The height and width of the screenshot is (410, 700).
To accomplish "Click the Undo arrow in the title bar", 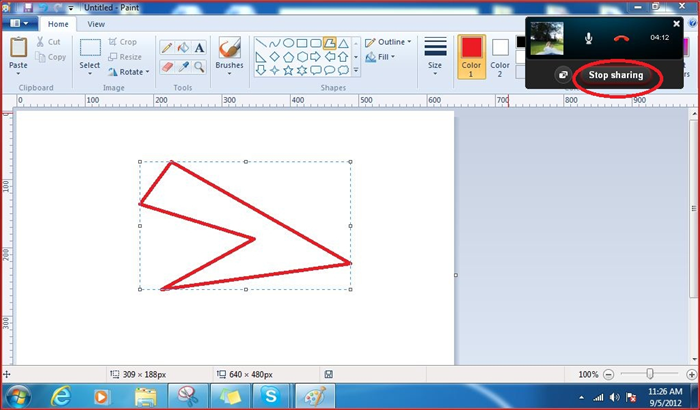I will click(x=42, y=7).
